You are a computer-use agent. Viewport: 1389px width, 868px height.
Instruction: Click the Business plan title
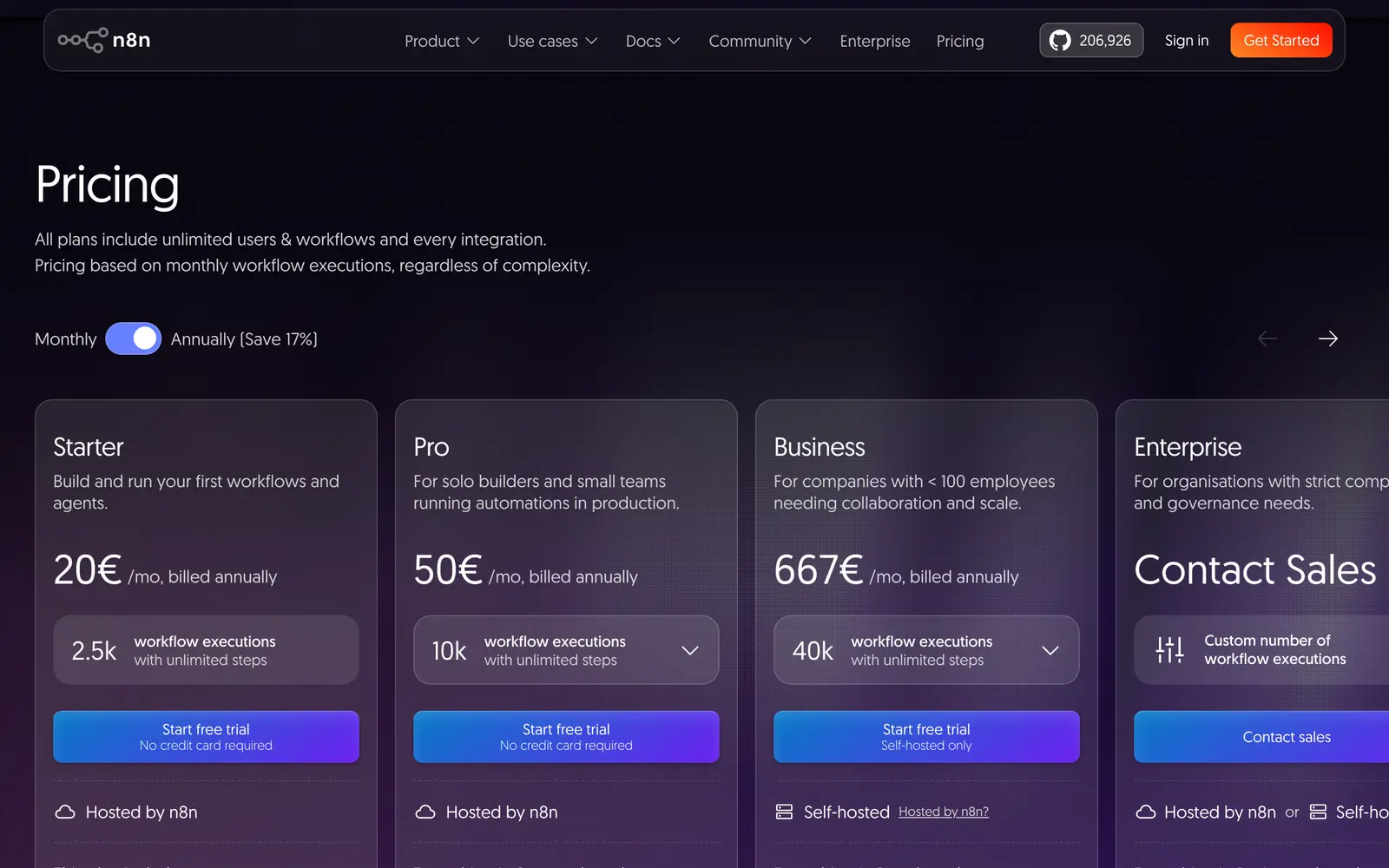click(x=820, y=447)
